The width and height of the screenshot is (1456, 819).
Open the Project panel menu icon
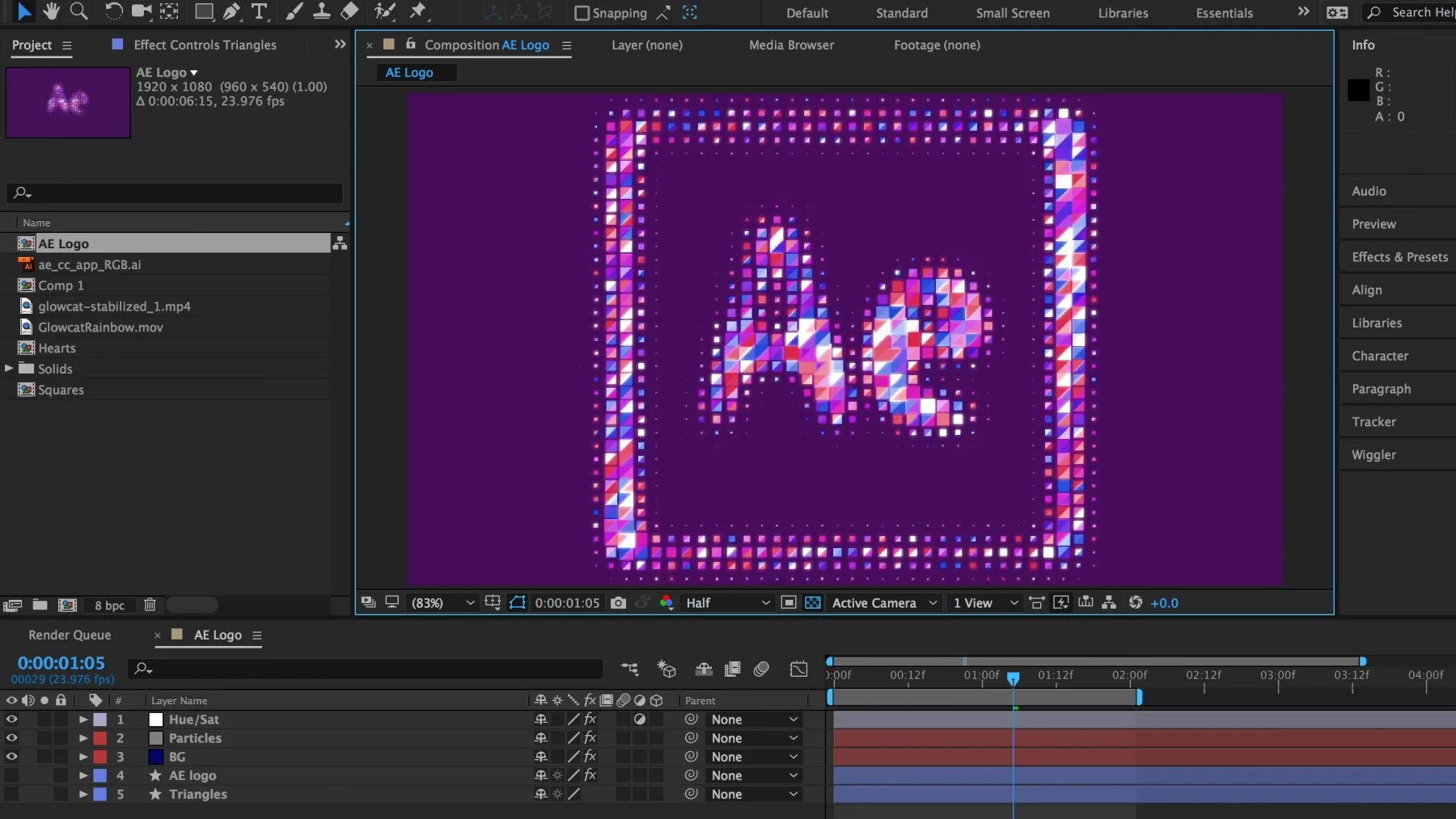pyautogui.click(x=67, y=46)
